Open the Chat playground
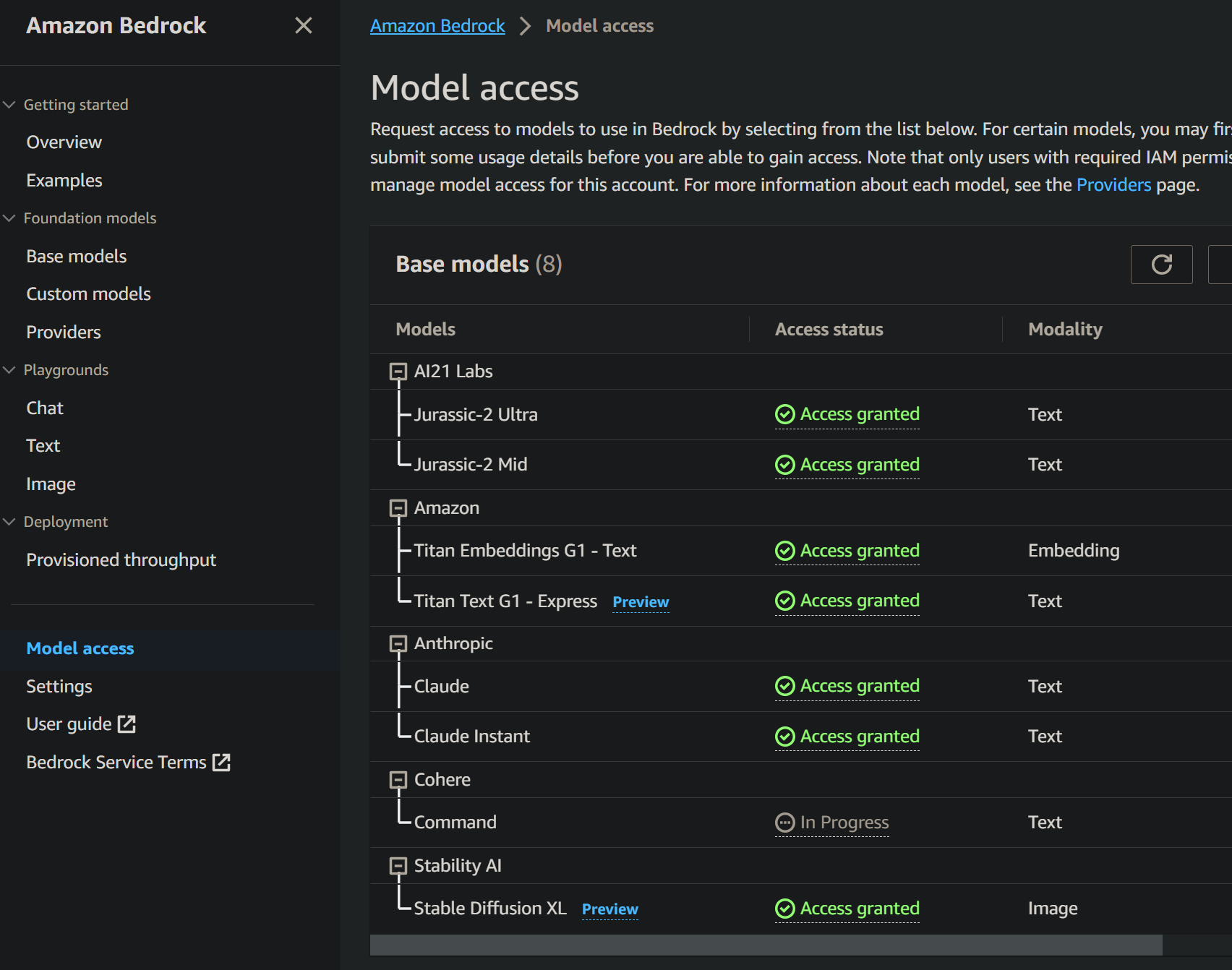Viewport: 1232px width, 970px height. click(x=45, y=408)
